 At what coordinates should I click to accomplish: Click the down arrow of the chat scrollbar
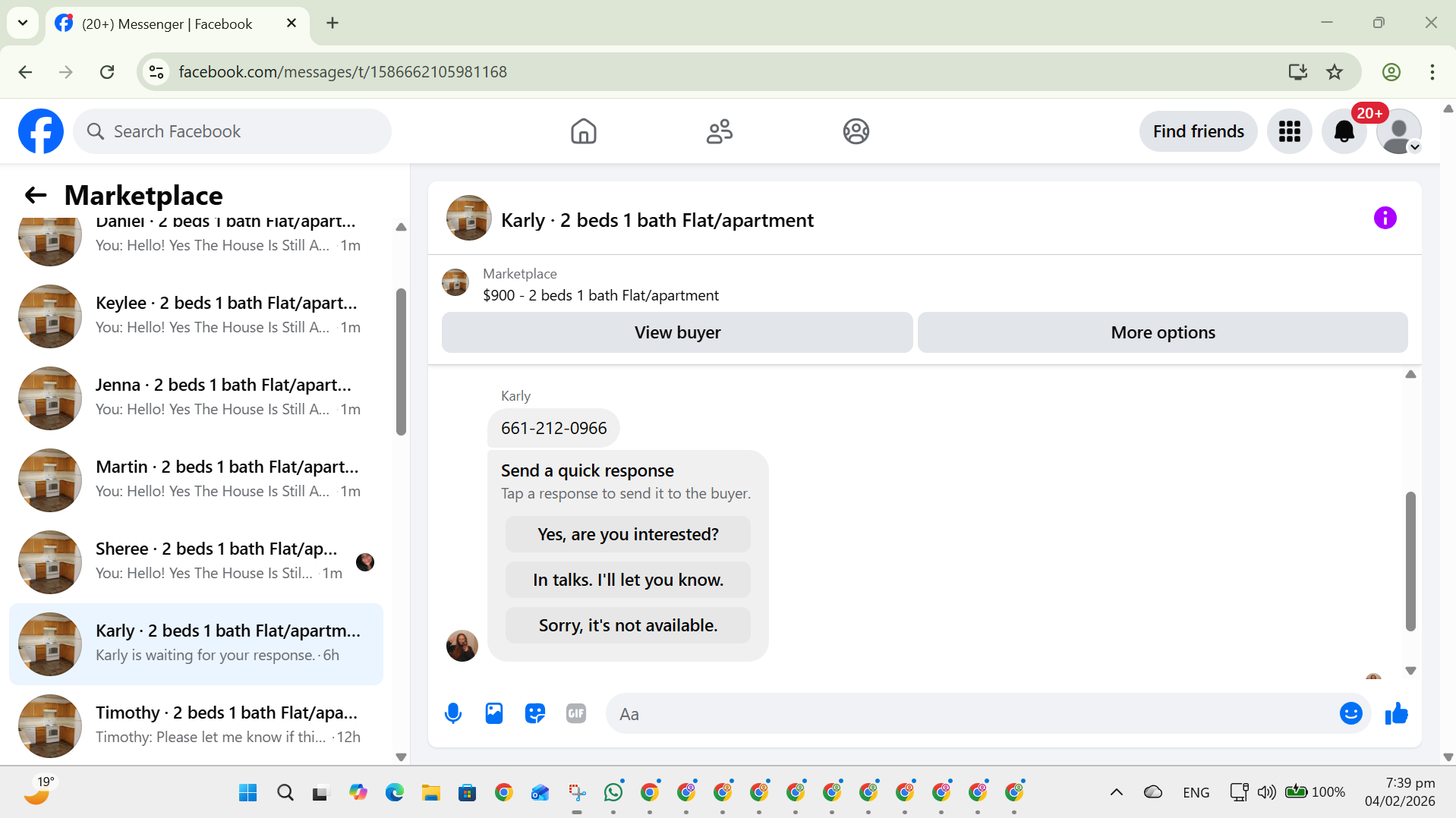click(x=1410, y=671)
